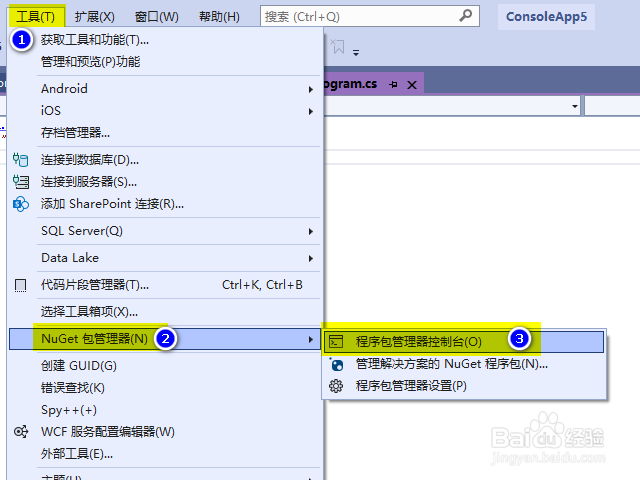Click the 管理解决方案的 NuGet package icon
640x480 pixels.
point(336,364)
